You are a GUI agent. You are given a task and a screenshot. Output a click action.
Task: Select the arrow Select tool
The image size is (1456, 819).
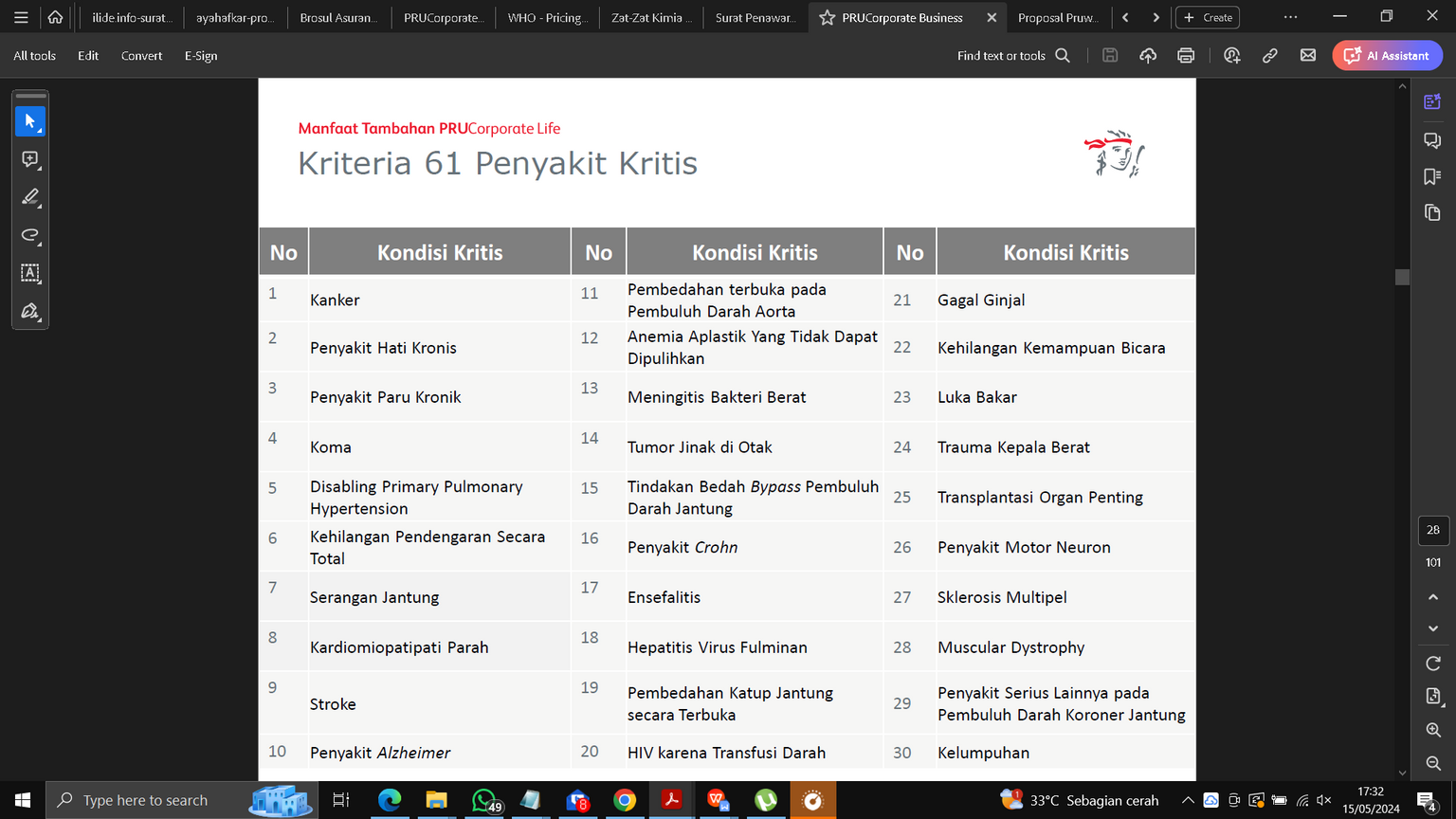[30, 121]
